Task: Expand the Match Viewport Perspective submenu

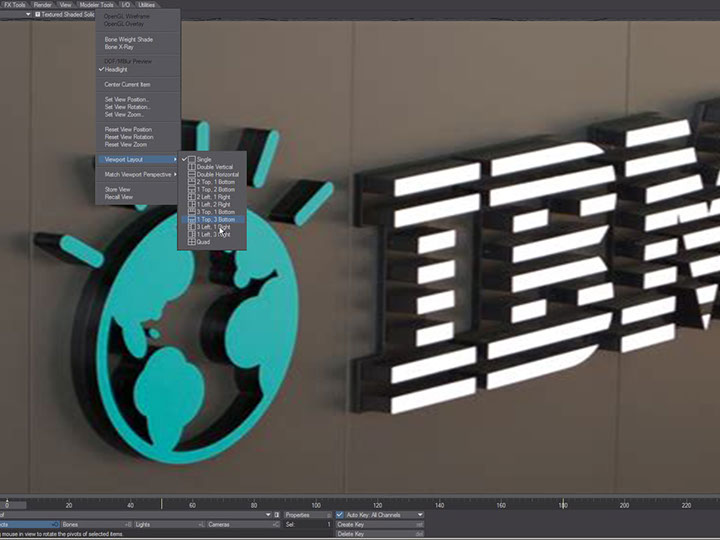Action: pyautogui.click(x=139, y=174)
